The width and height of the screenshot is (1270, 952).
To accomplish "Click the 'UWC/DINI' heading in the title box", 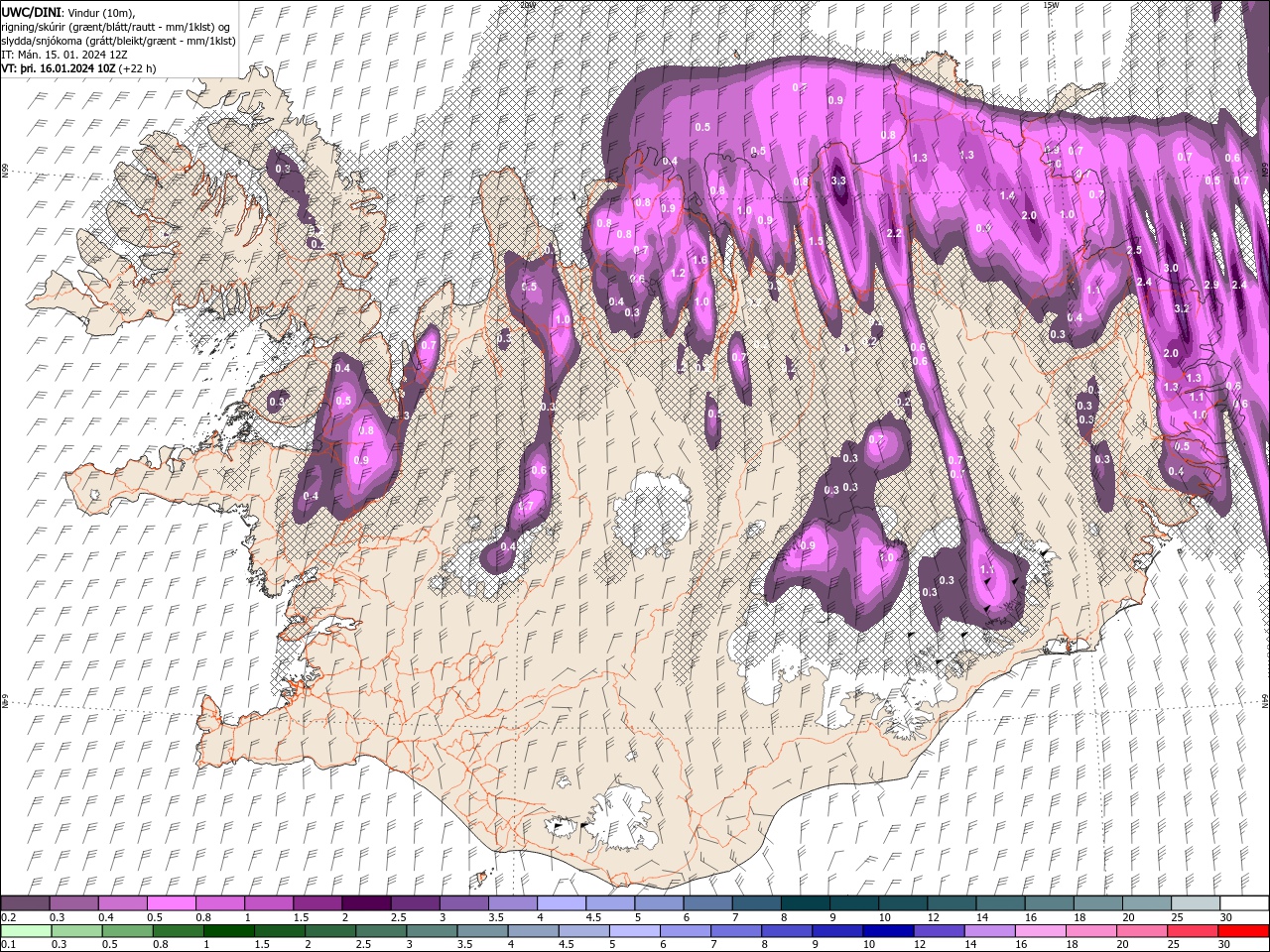I will click(33, 11).
